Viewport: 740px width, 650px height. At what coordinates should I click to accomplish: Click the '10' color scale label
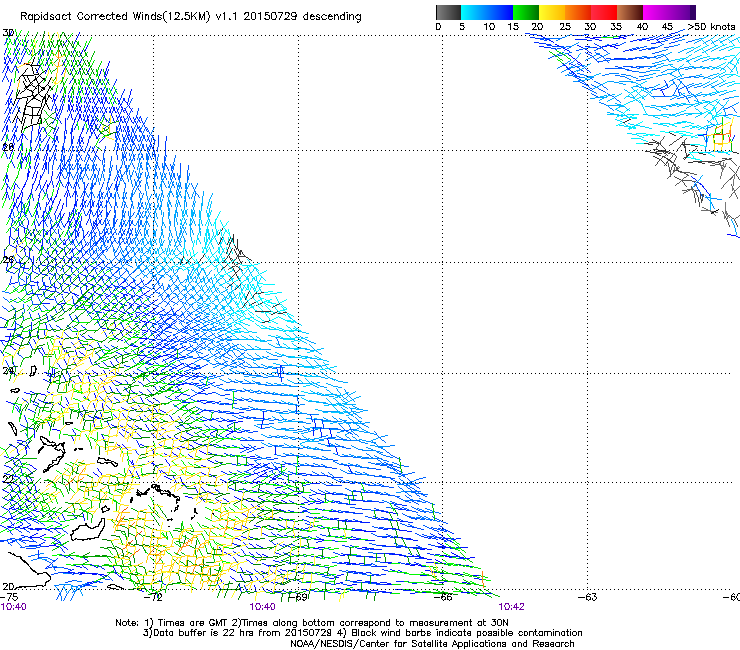[489, 27]
